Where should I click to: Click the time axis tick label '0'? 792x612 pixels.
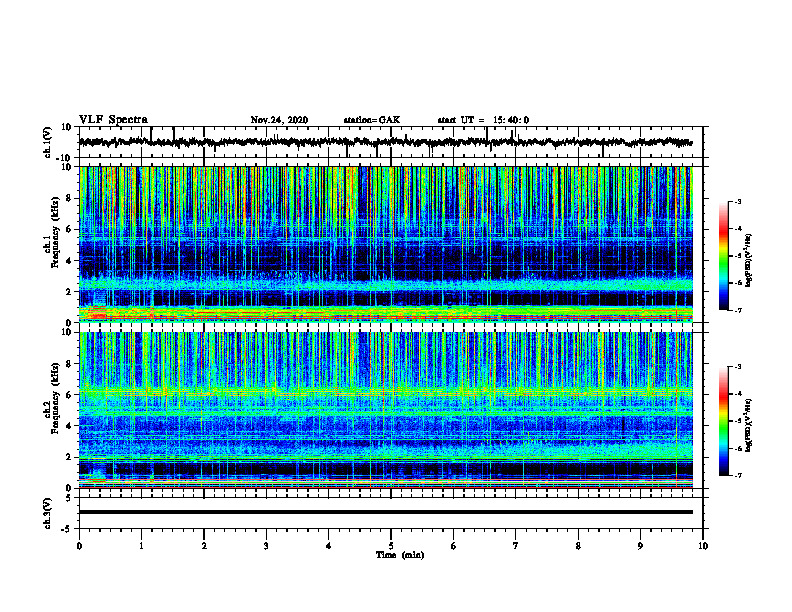79,546
